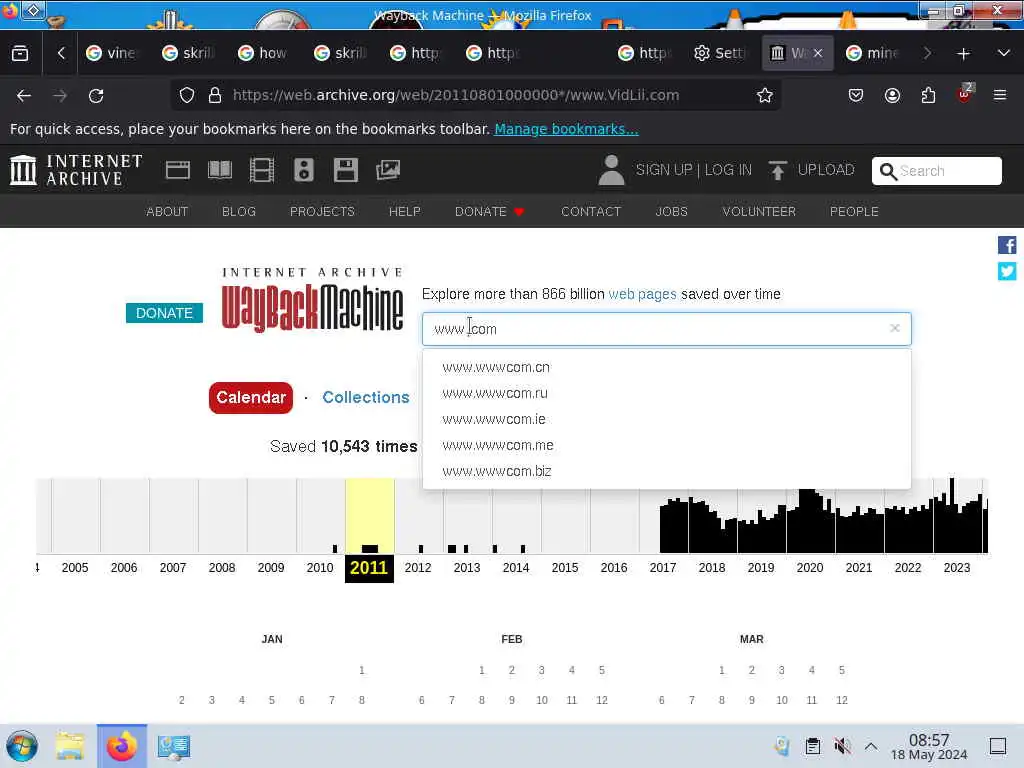Show tracking protection shield info
This screenshot has width=1024, height=768.
pos(187,95)
